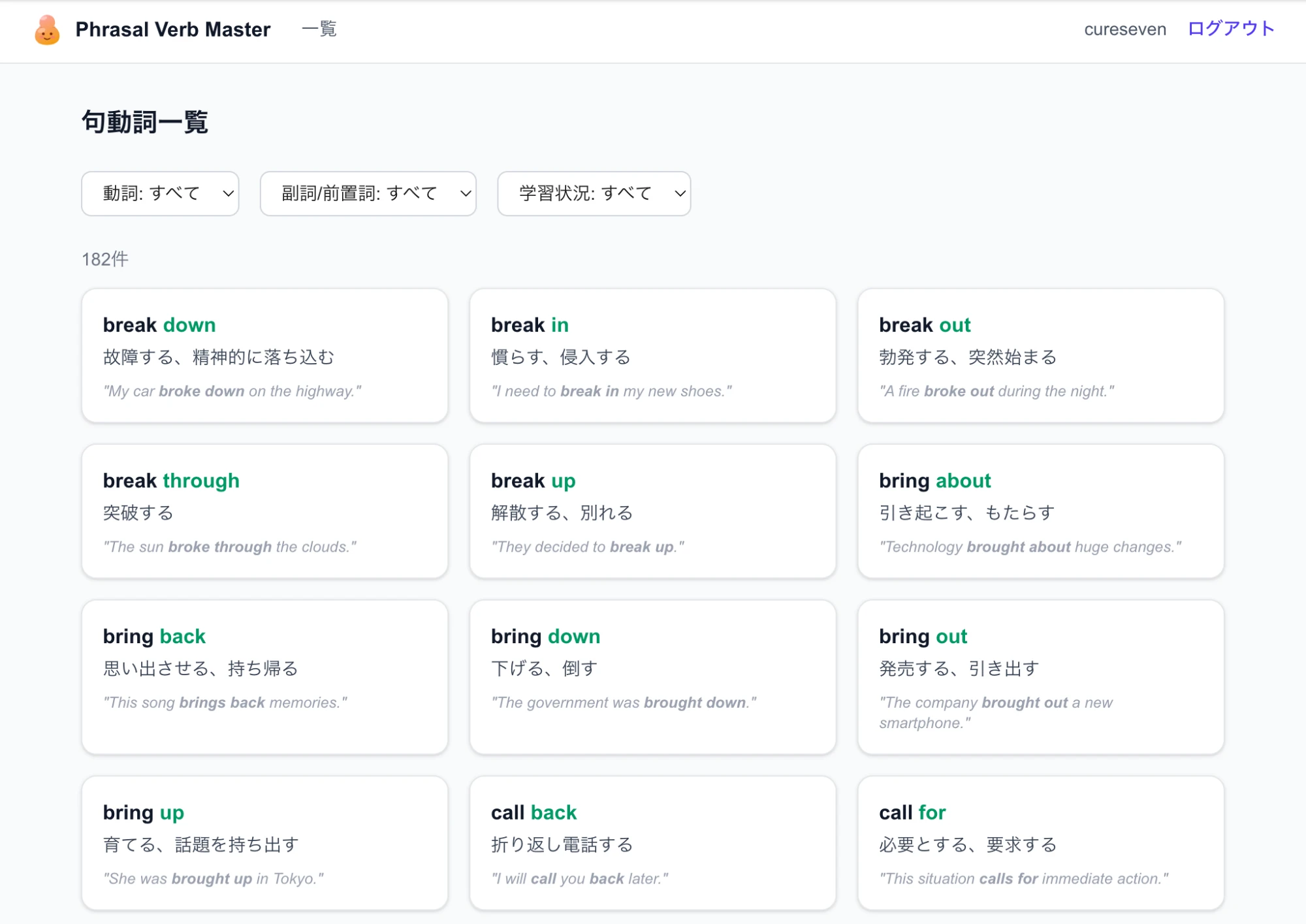Click the ログアウト link

point(1230,29)
